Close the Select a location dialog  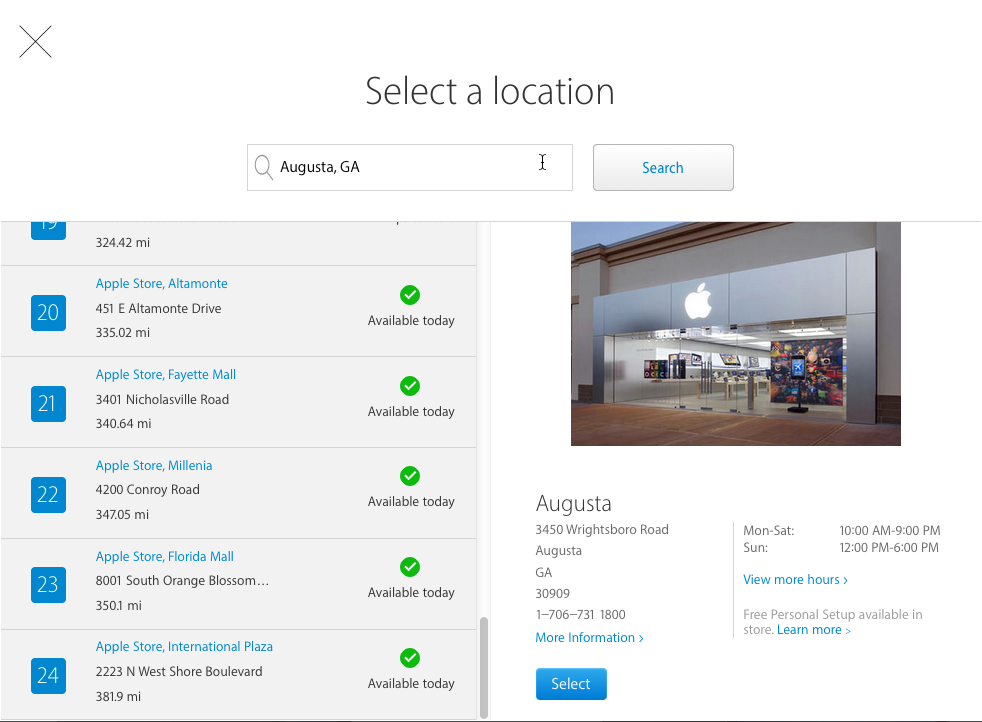[36, 41]
